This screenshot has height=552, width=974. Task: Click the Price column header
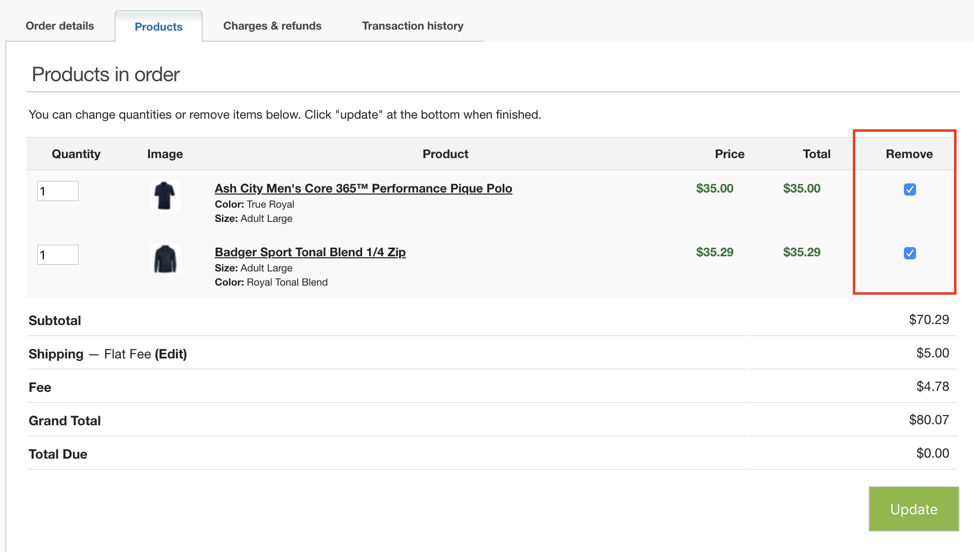coord(729,154)
